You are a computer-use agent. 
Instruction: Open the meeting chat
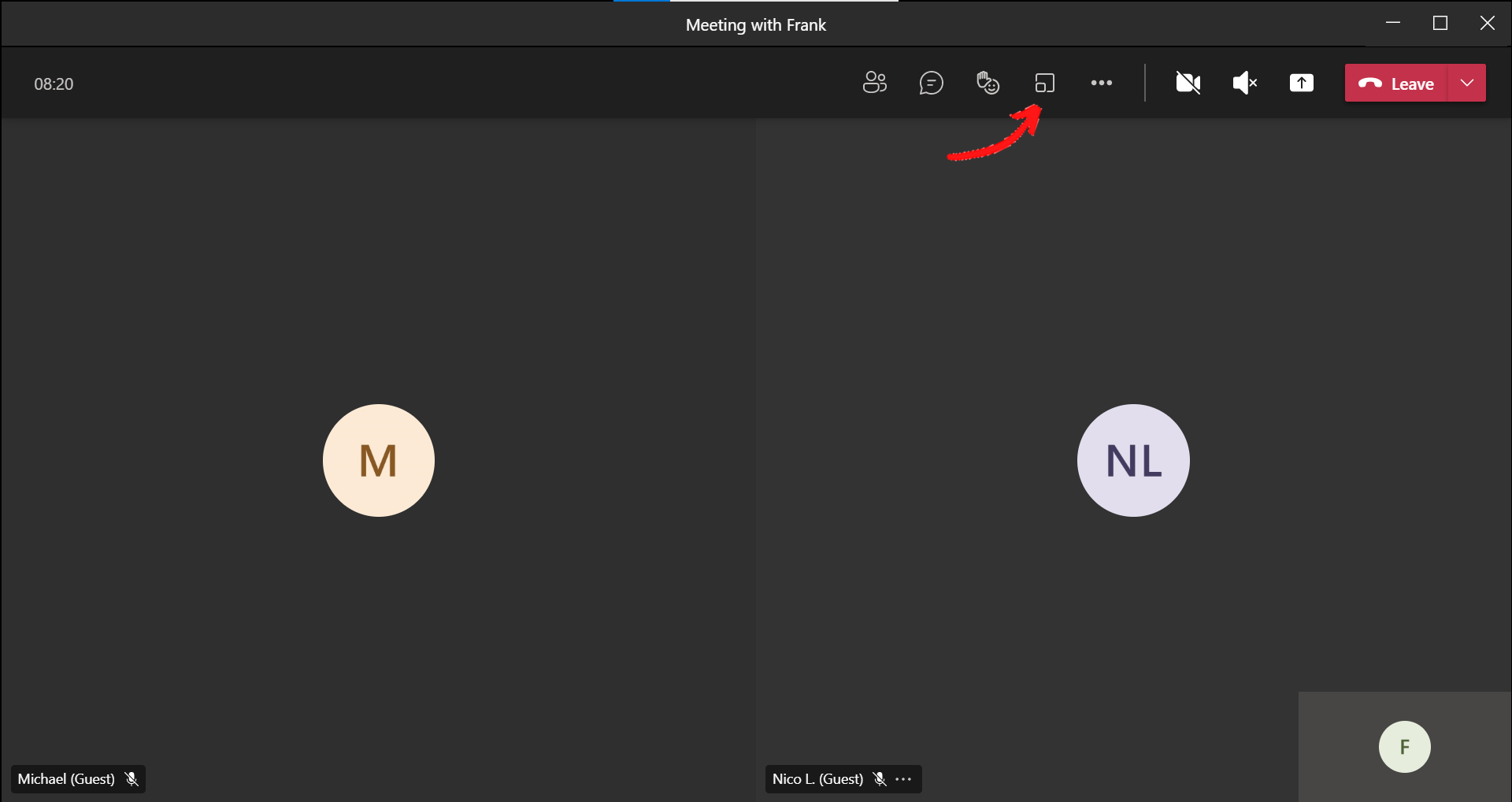[931, 83]
